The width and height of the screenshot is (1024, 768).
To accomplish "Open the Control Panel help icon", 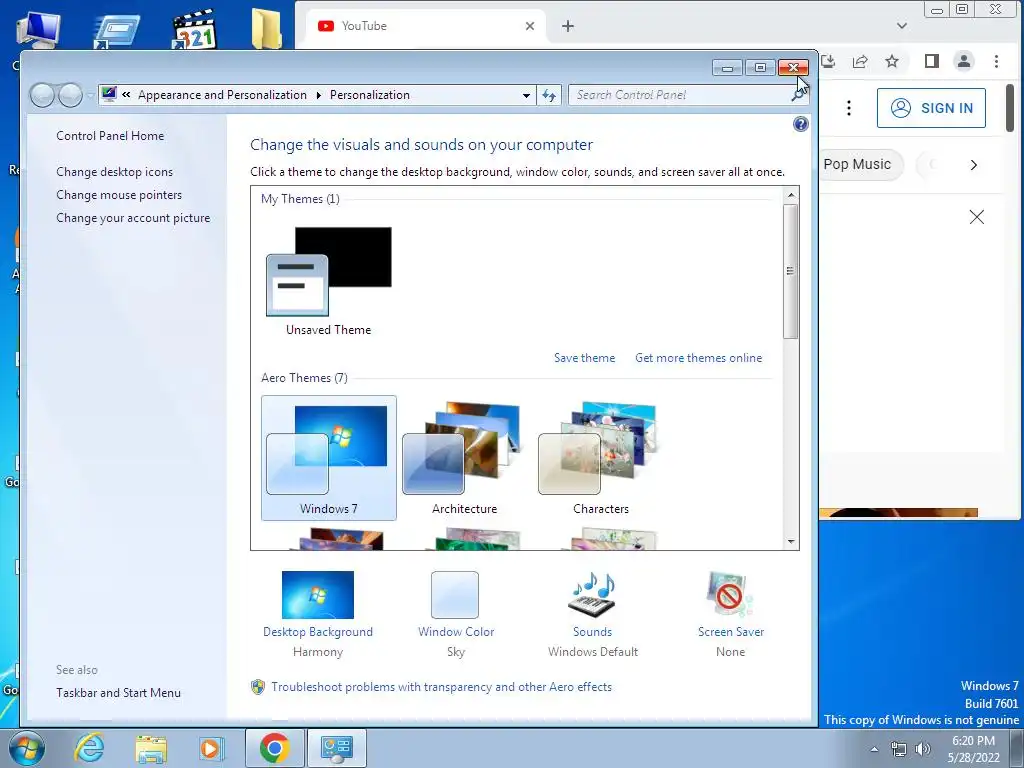I will [801, 124].
